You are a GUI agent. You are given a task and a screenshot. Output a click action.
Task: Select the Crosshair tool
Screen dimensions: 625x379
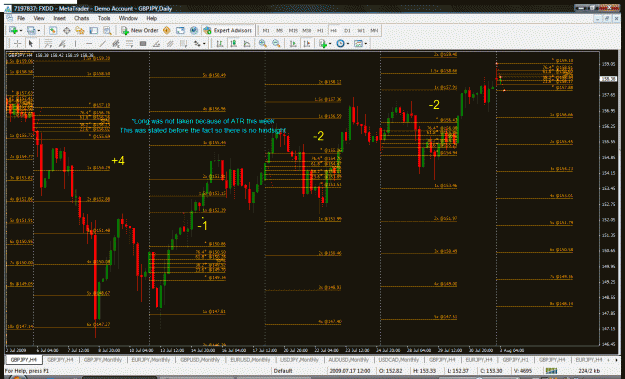tap(18, 44)
